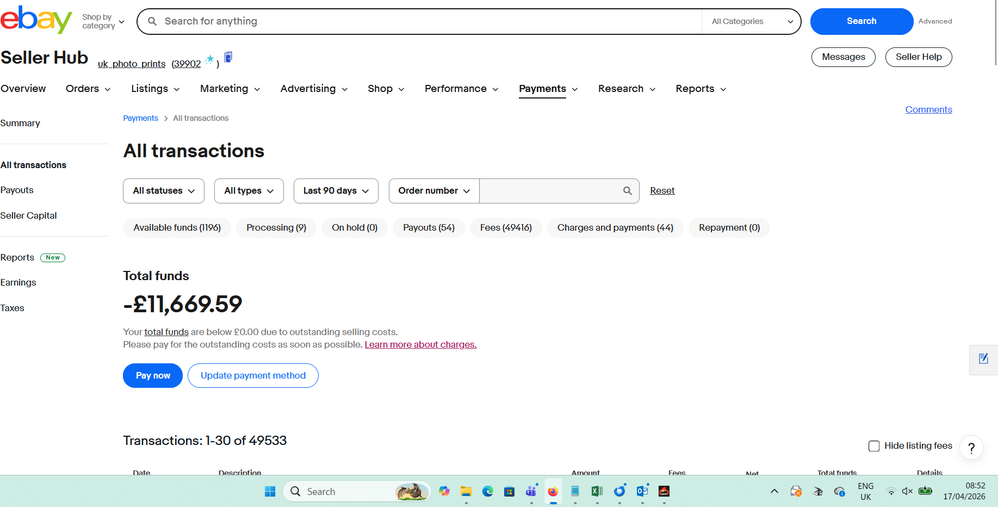Open the red and black taskbar app
This screenshot has height=507, width=998.
point(664,491)
